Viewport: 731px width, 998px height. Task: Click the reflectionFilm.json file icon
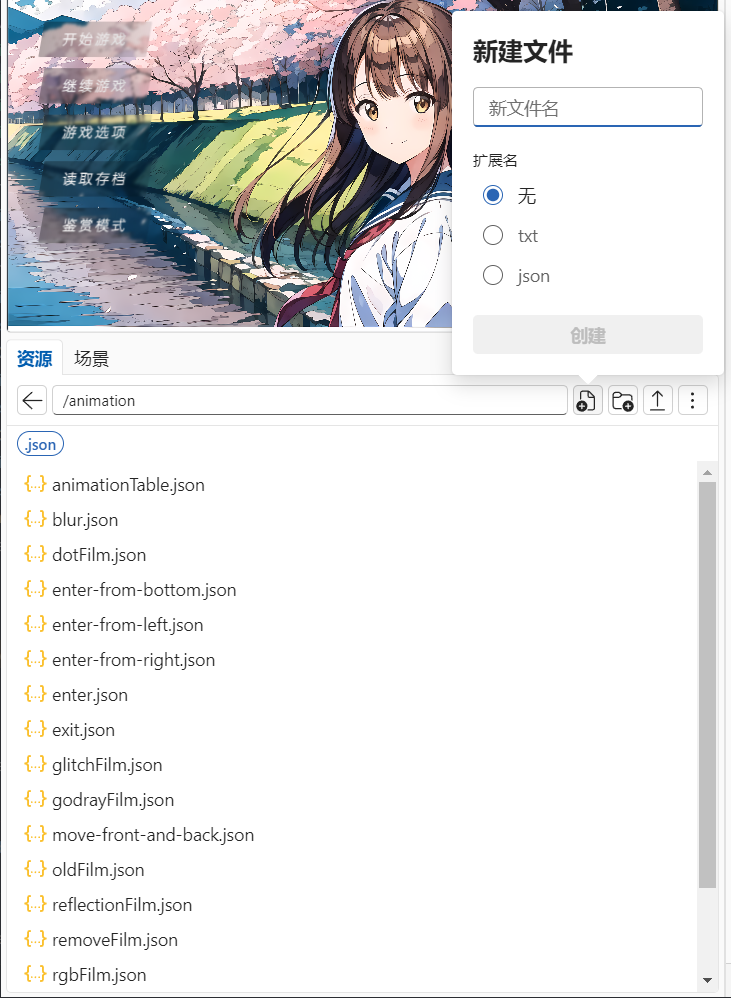click(35, 904)
